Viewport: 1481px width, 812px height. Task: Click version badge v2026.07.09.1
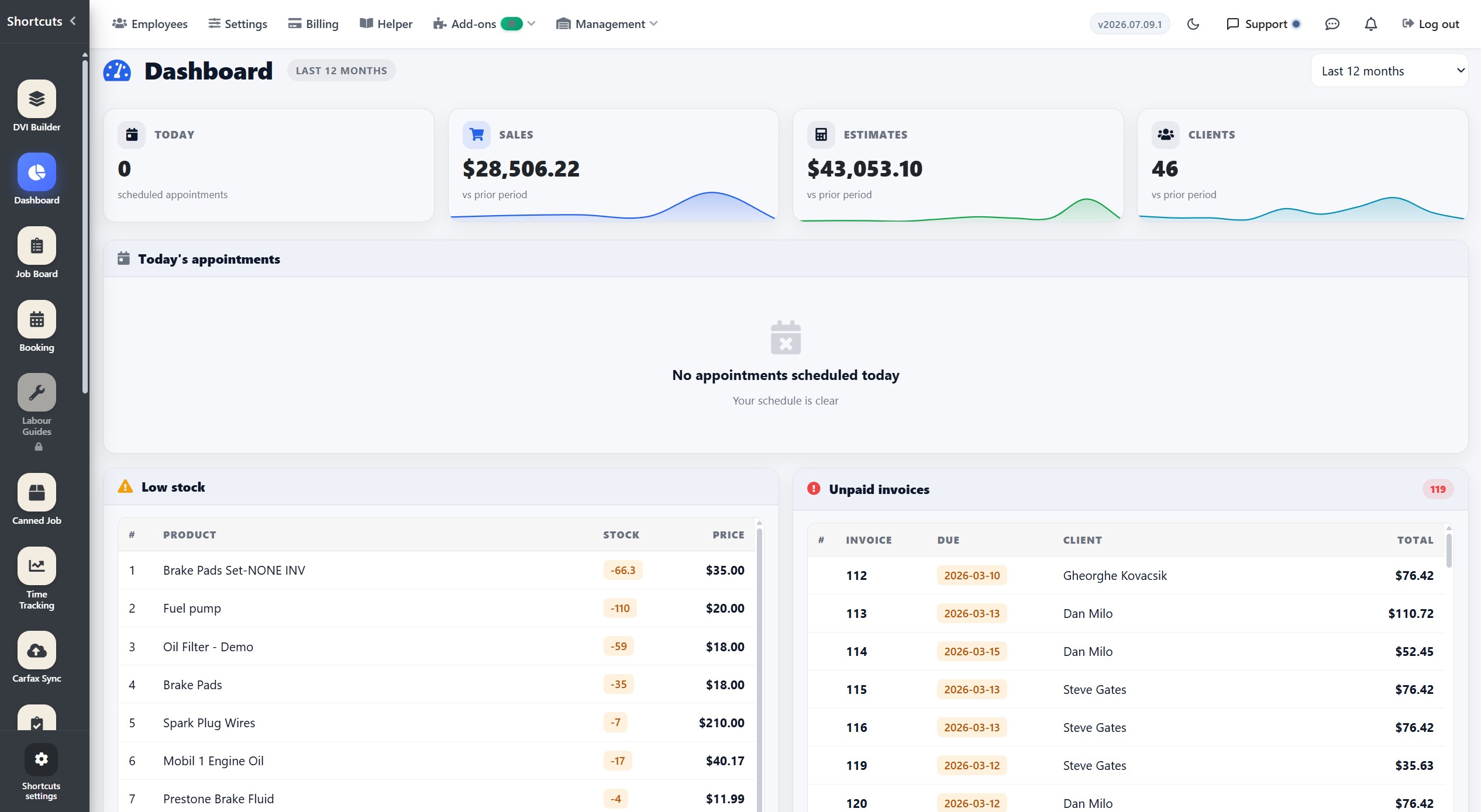pos(1129,24)
